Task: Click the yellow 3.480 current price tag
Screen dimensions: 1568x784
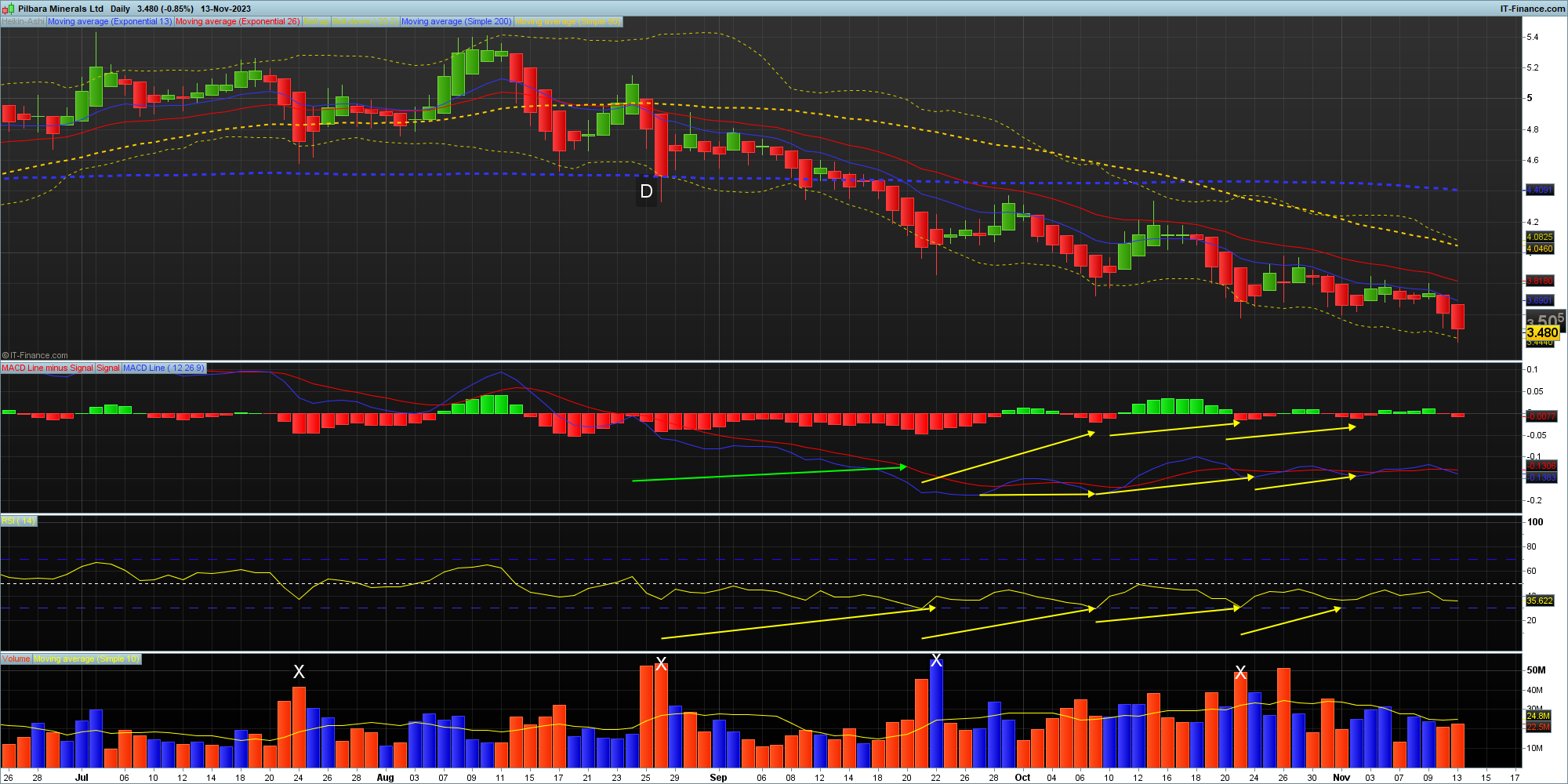Action: [1542, 332]
